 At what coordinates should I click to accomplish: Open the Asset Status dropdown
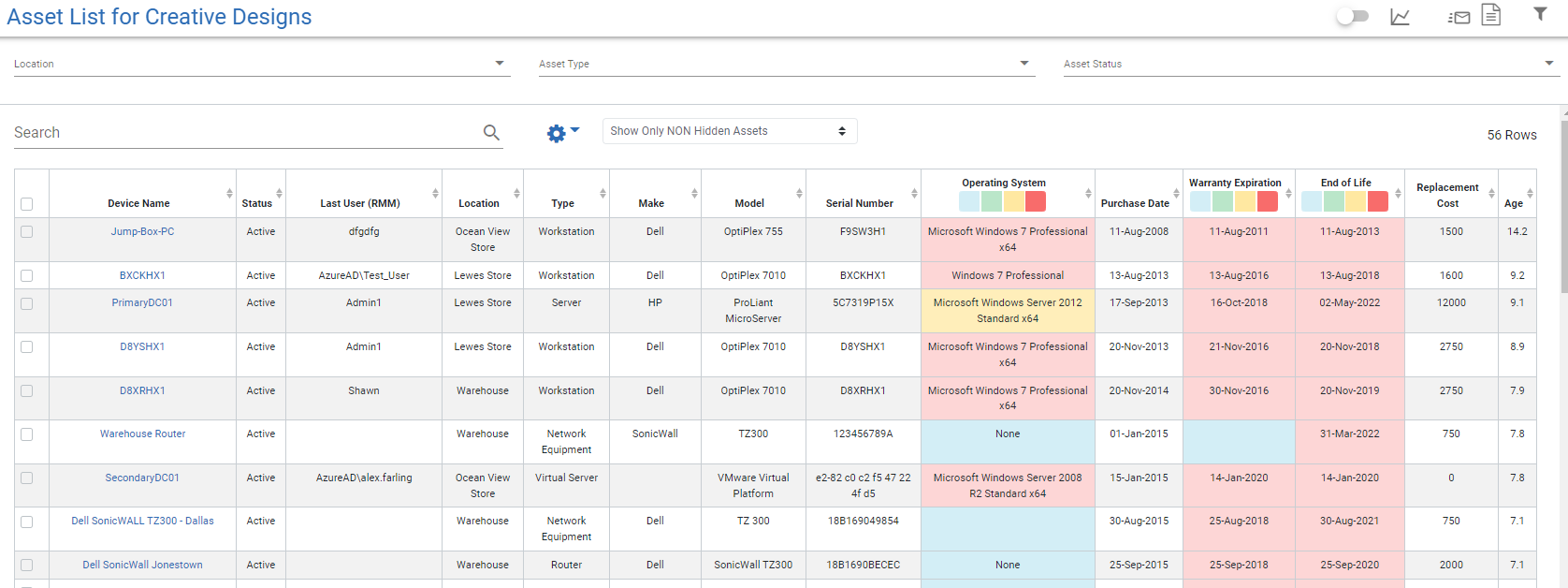(1312, 64)
